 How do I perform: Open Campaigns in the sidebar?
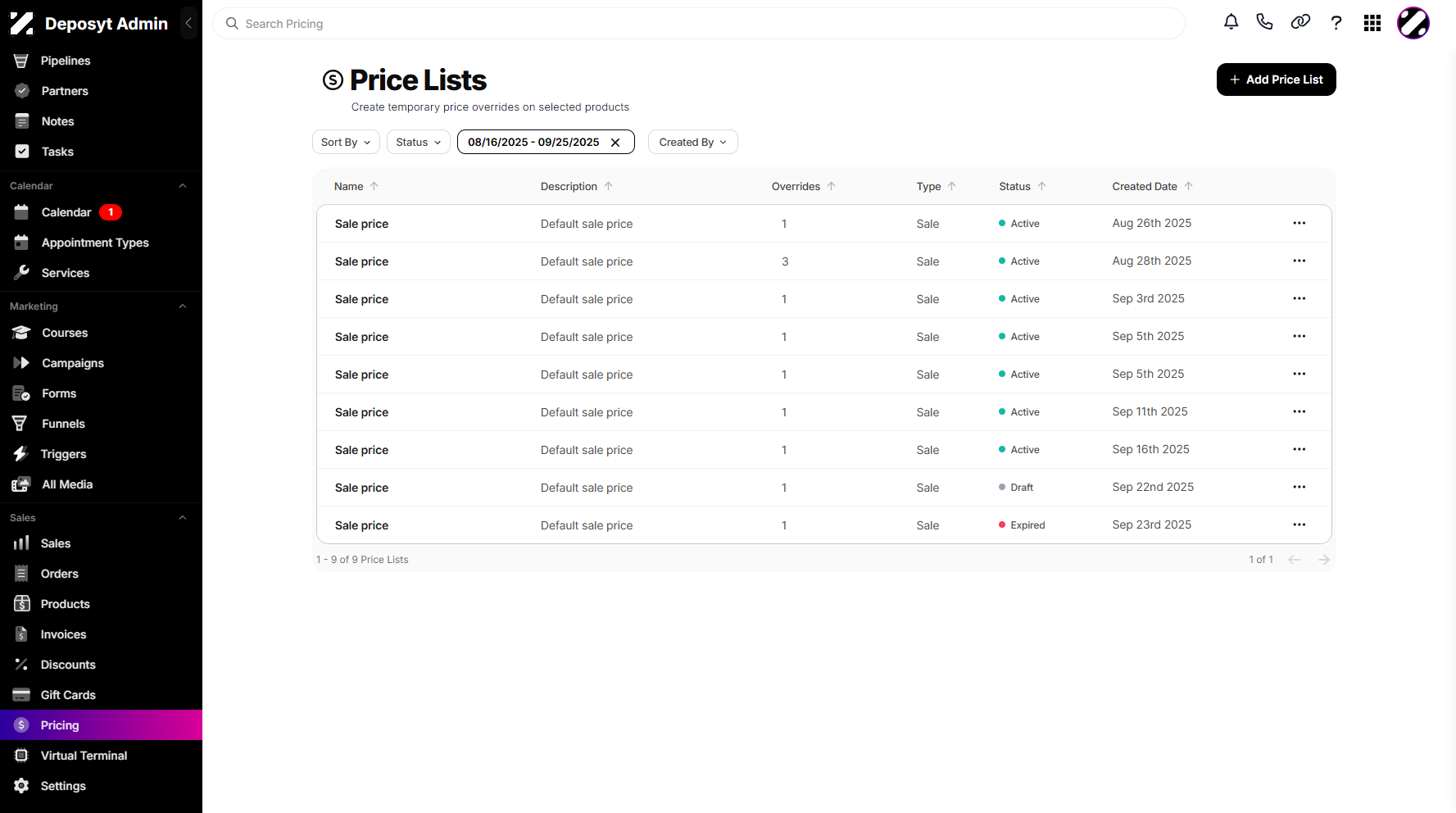tap(101, 363)
